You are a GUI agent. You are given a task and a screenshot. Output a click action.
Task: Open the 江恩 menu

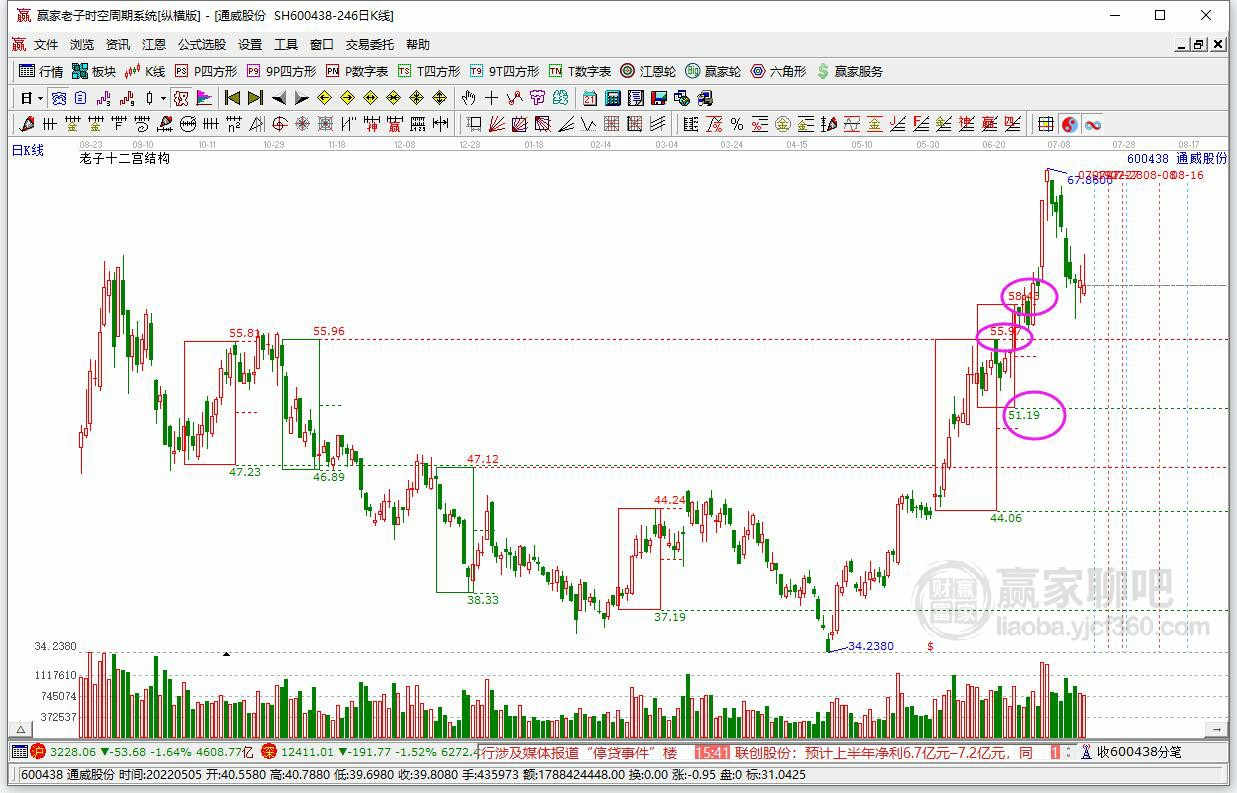click(x=154, y=45)
